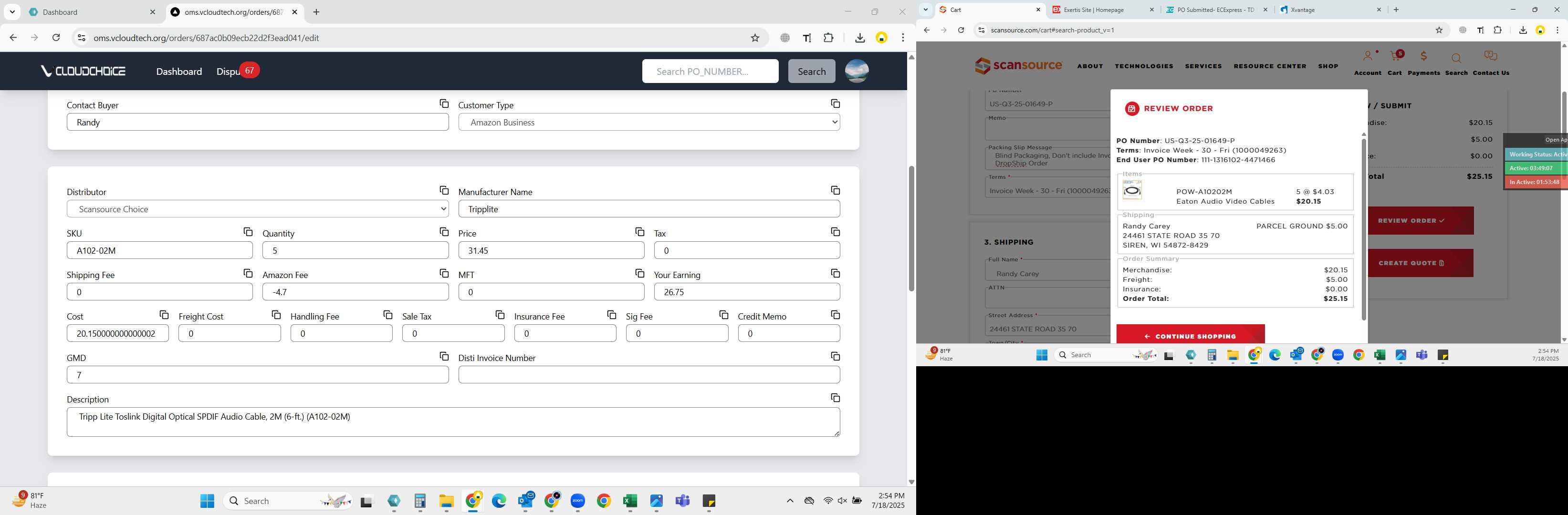The width and height of the screenshot is (1568, 515).
Task: Copy the Customer Type field value
Action: (835, 104)
